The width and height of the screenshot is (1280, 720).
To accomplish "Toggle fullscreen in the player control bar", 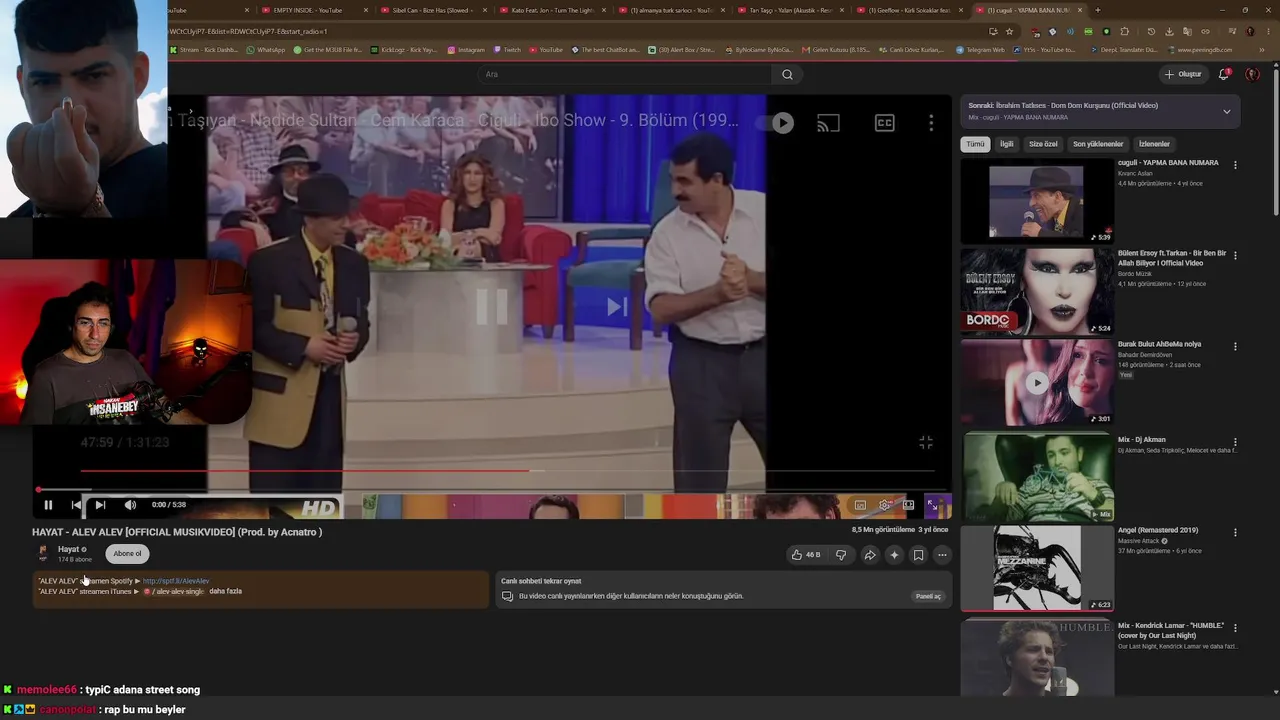I will tap(933, 505).
